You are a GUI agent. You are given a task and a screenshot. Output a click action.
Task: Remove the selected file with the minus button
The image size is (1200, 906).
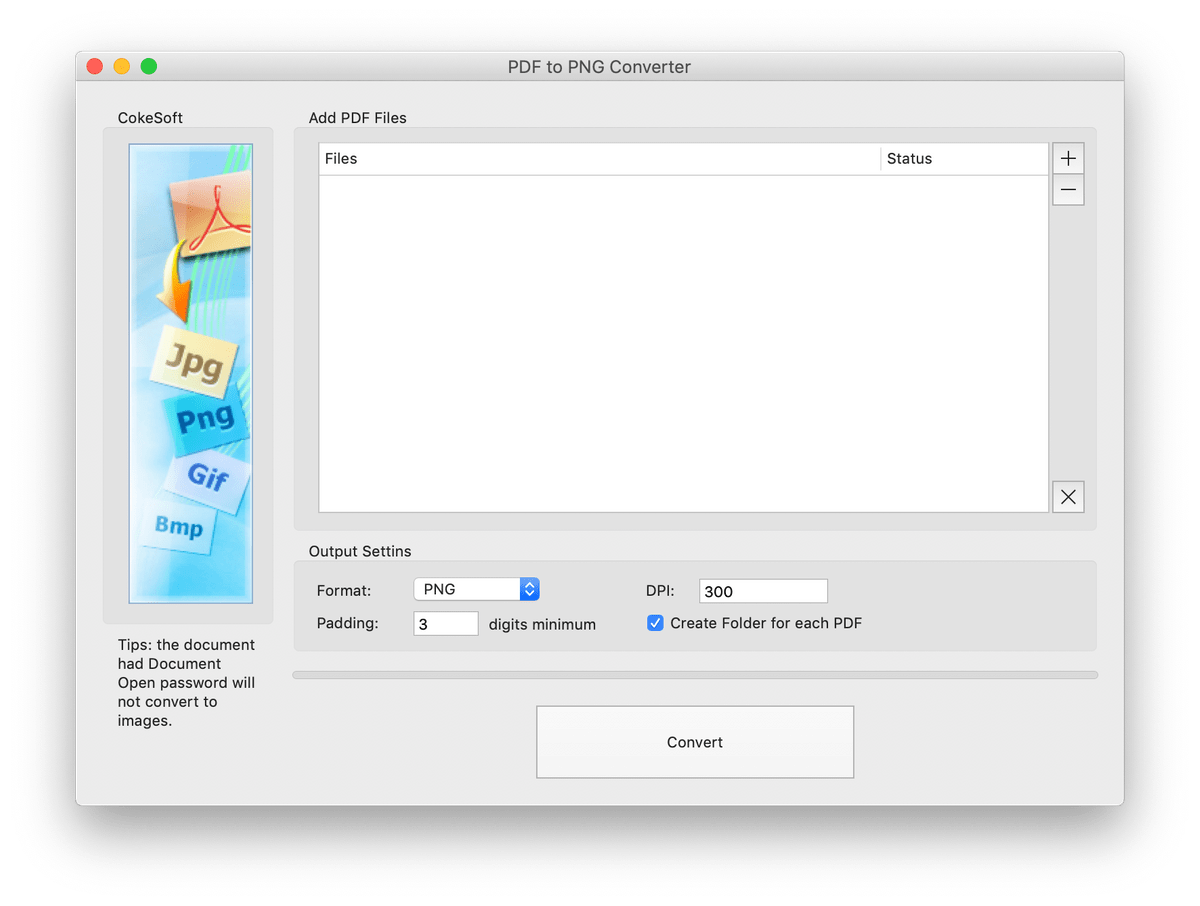click(x=1068, y=190)
